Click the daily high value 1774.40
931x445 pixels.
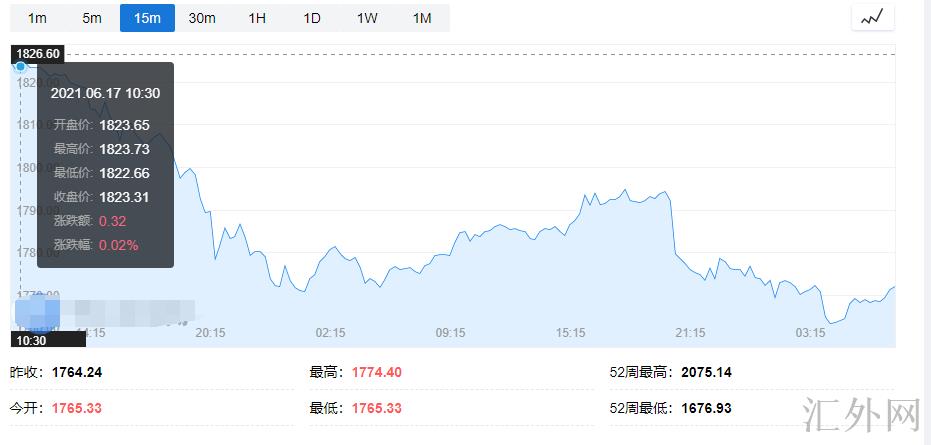pyautogui.click(x=377, y=372)
